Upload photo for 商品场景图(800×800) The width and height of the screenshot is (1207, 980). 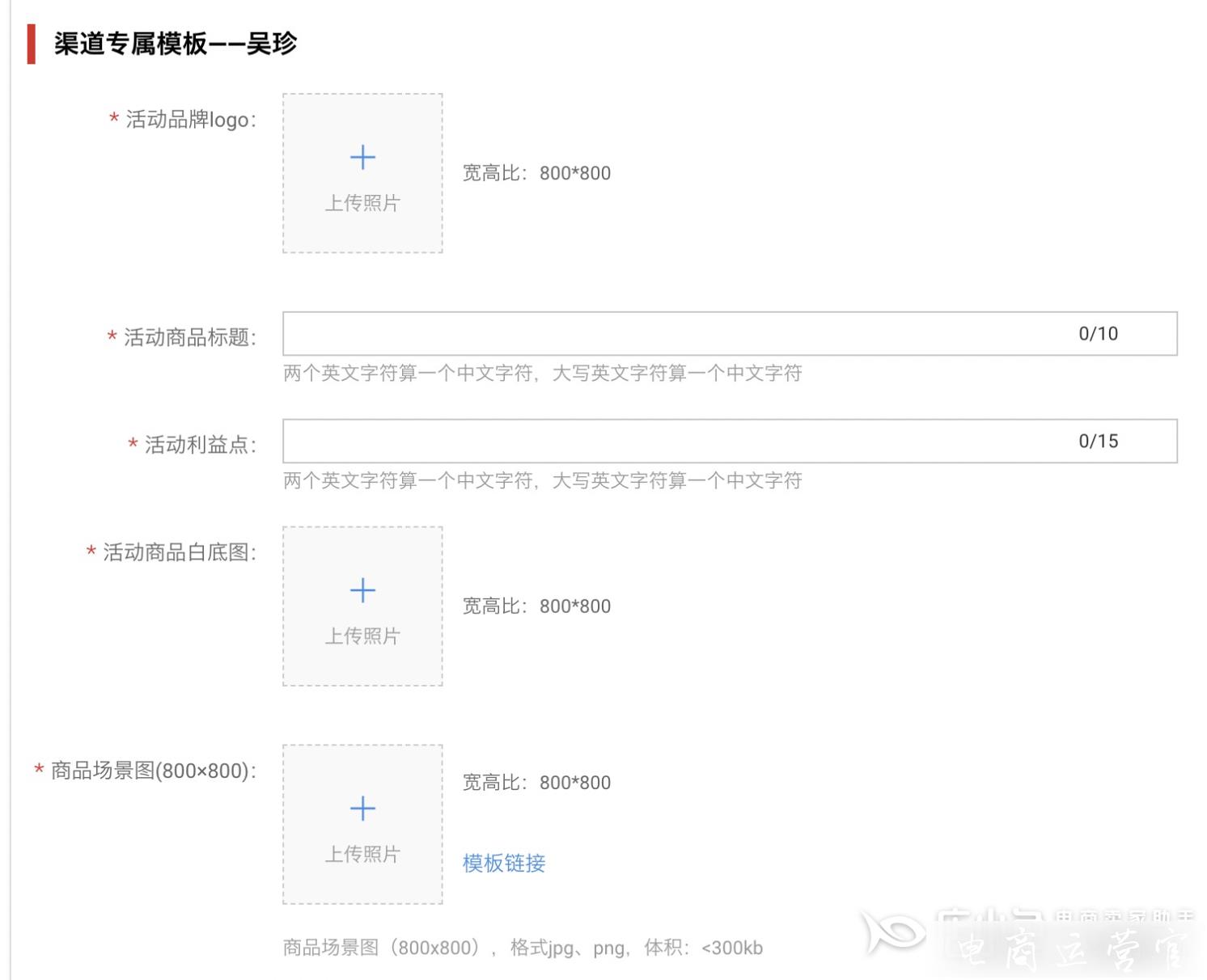pyautogui.click(x=362, y=824)
